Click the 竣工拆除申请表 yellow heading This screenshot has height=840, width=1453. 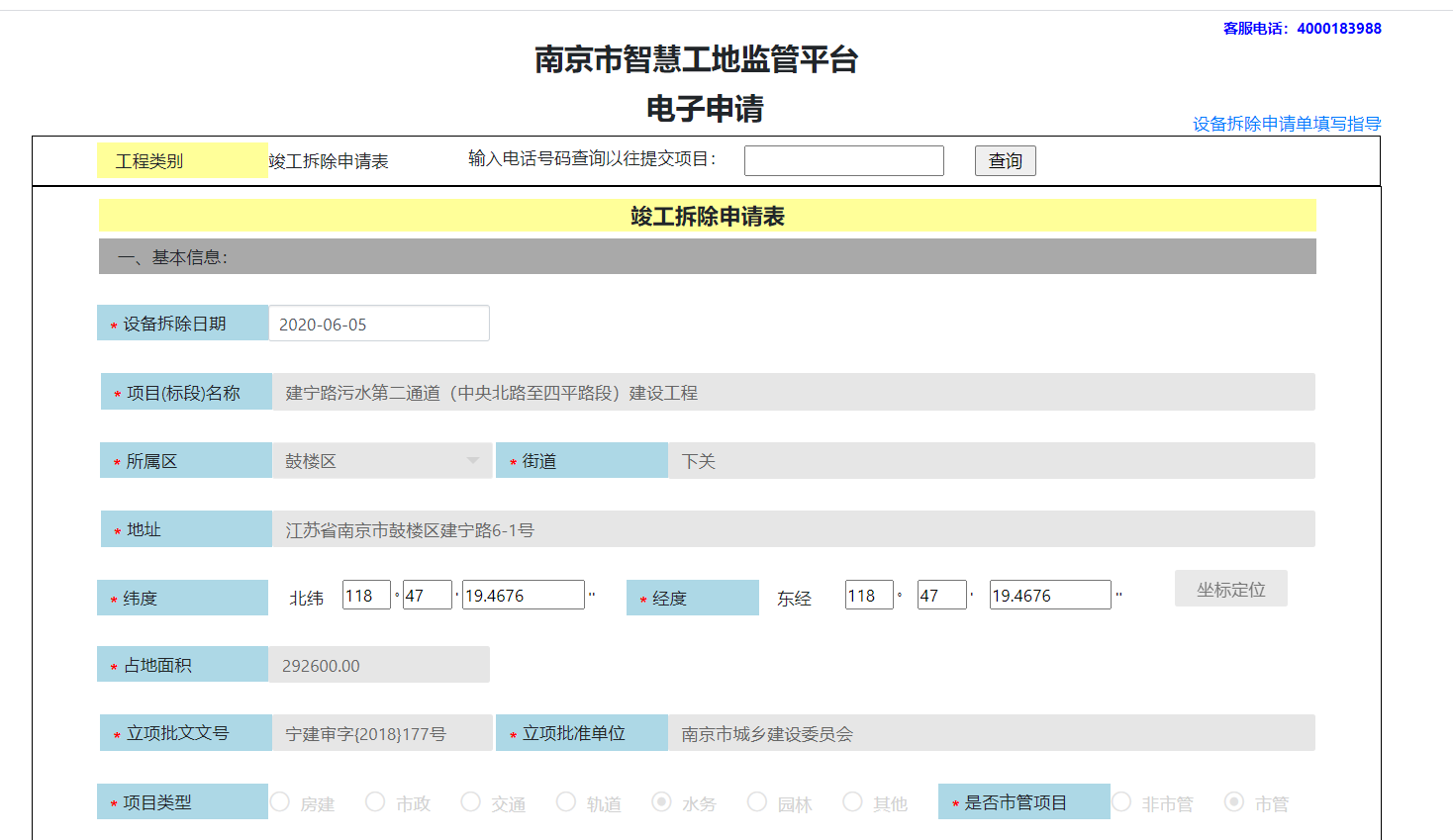click(708, 216)
